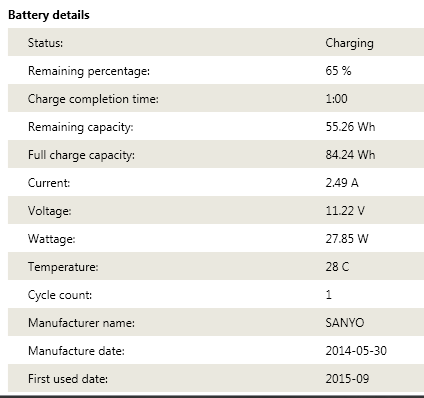Click the Charging status value

tap(349, 44)
